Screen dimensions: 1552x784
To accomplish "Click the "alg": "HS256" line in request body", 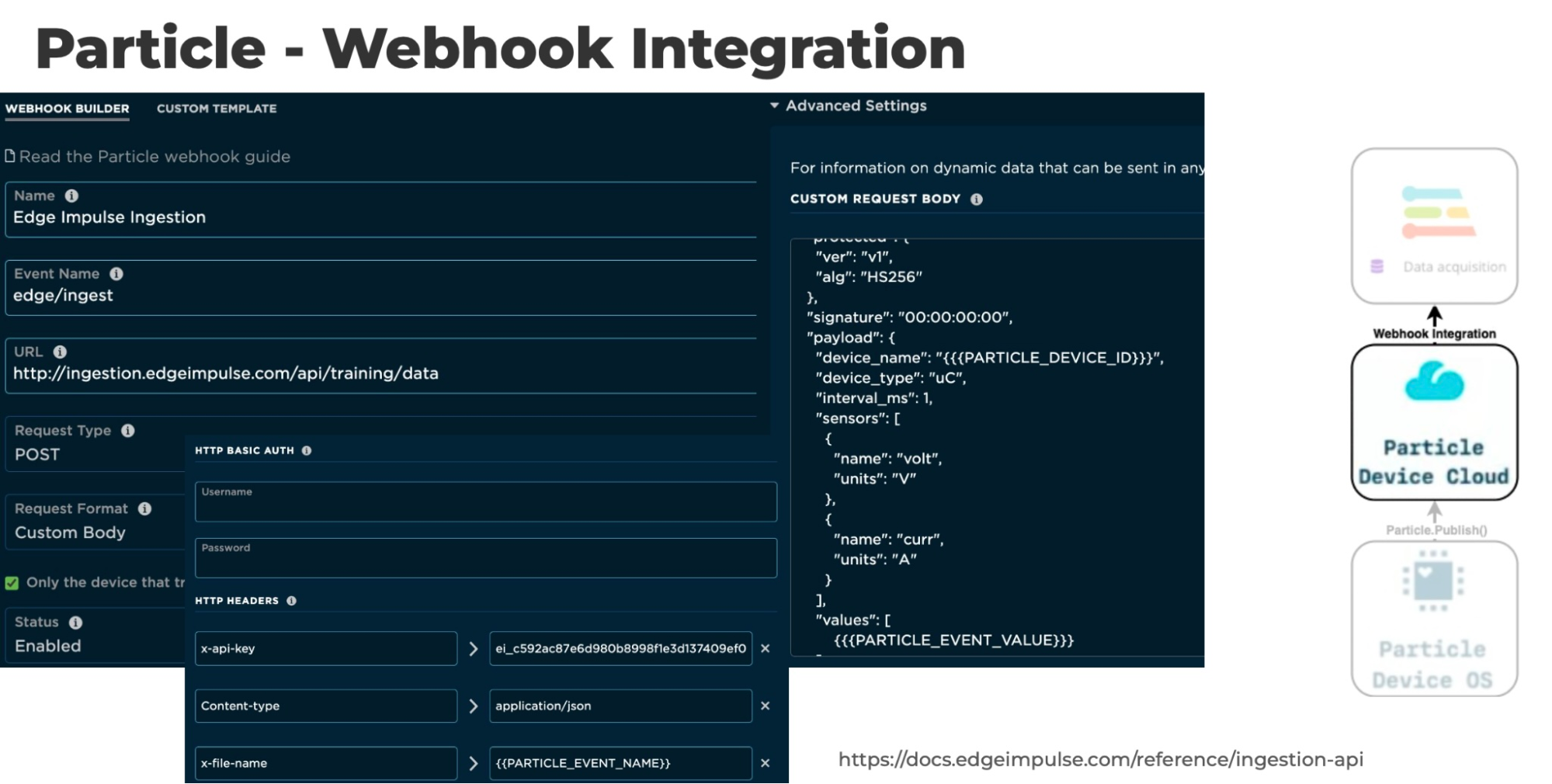I will pos(868,277).
